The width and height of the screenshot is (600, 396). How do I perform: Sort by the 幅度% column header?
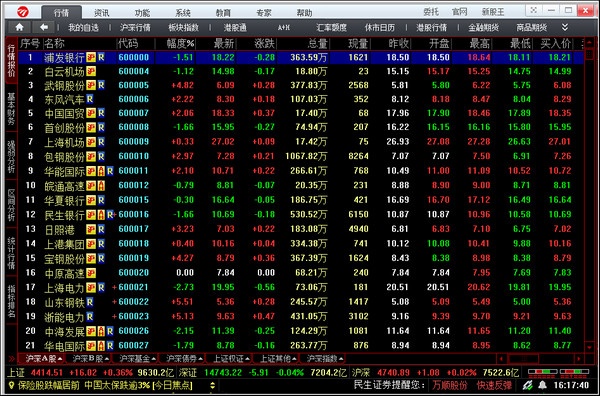(x=180, y=44)
